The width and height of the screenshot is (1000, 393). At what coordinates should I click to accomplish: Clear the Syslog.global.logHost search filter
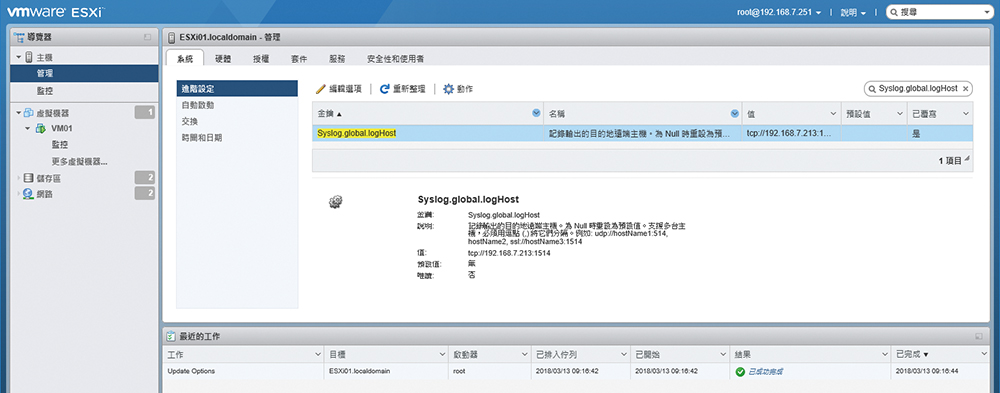click(966, 89)
